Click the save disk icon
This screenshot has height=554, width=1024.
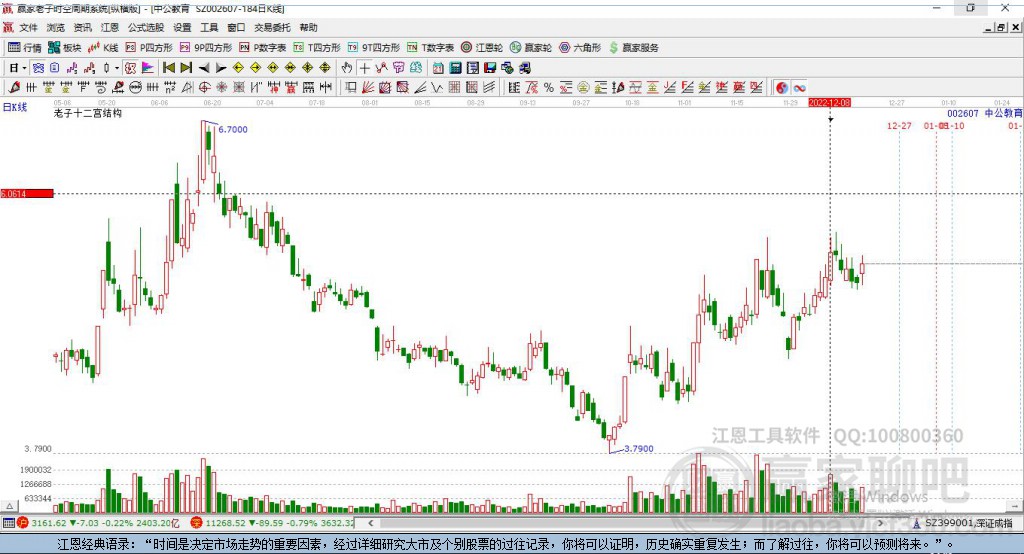pos(490,68)
